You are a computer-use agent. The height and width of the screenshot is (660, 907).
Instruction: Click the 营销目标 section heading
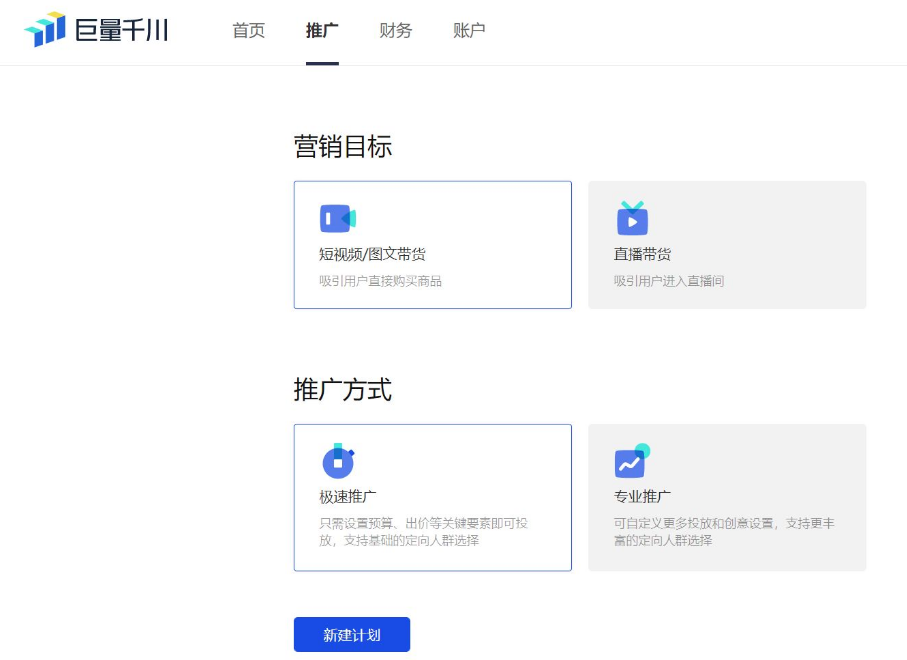[344, 147]
